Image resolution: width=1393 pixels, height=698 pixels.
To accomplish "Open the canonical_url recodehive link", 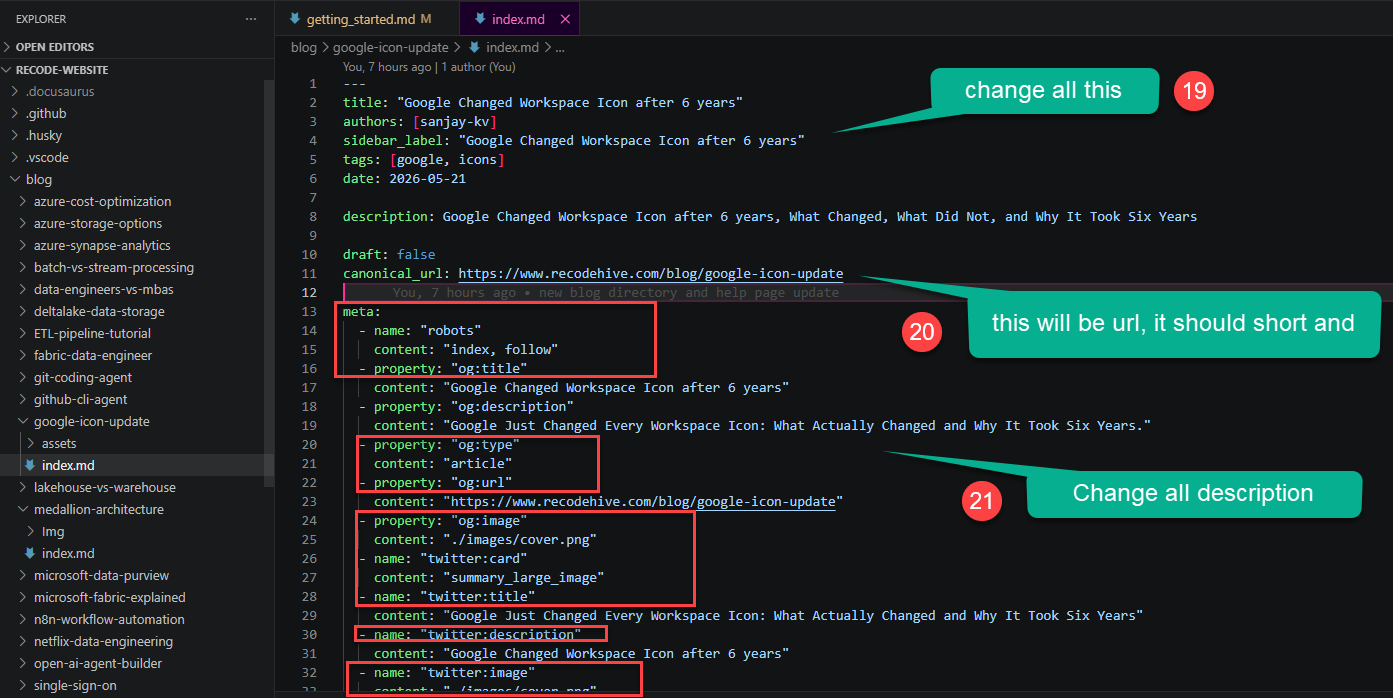I will tap(651, 273).
